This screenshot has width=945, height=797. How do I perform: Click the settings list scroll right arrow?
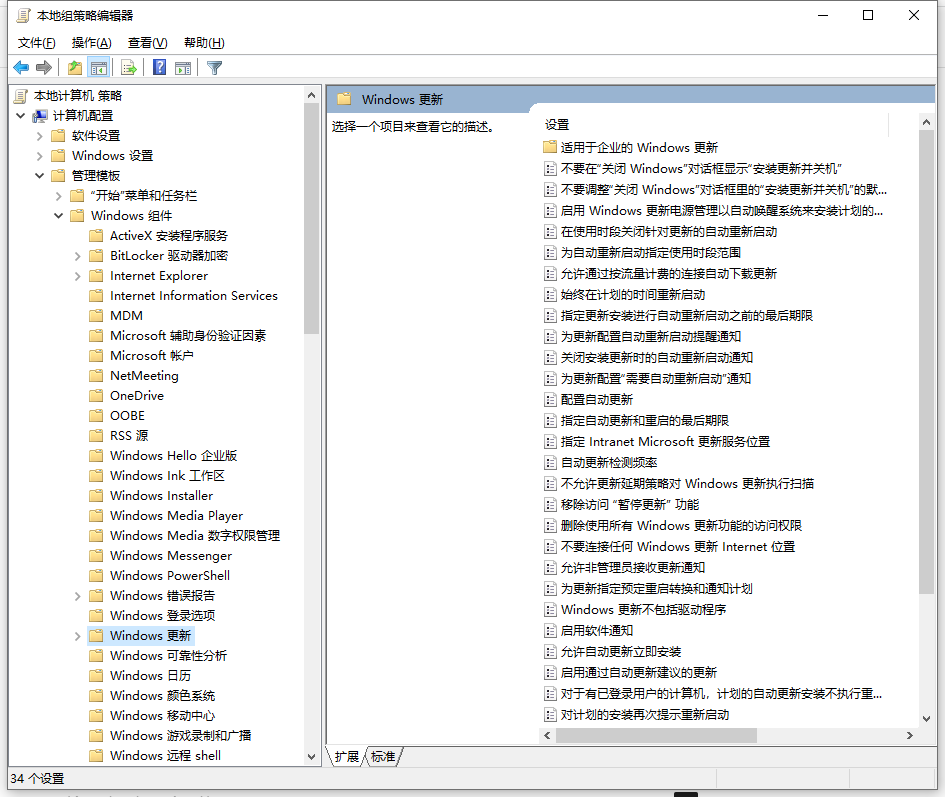click(x=910, y=736)
